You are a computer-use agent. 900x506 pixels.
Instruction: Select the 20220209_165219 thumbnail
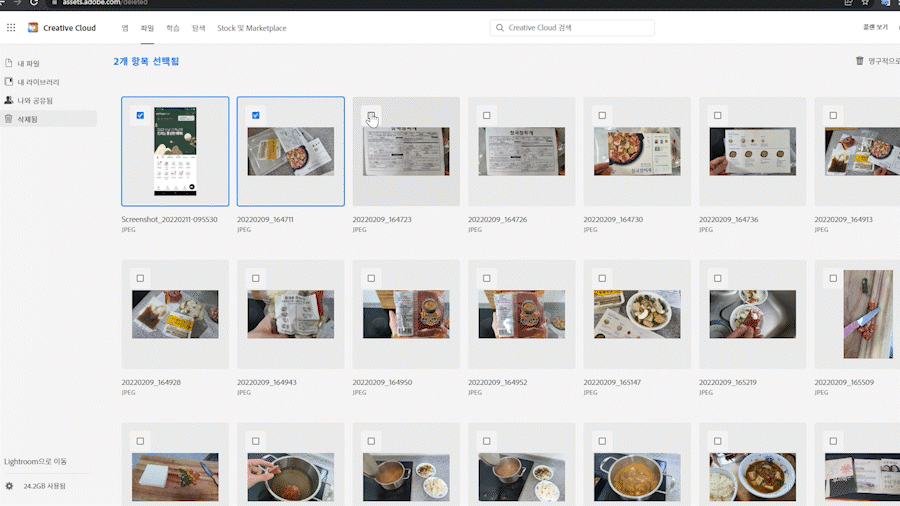point(752,314)
